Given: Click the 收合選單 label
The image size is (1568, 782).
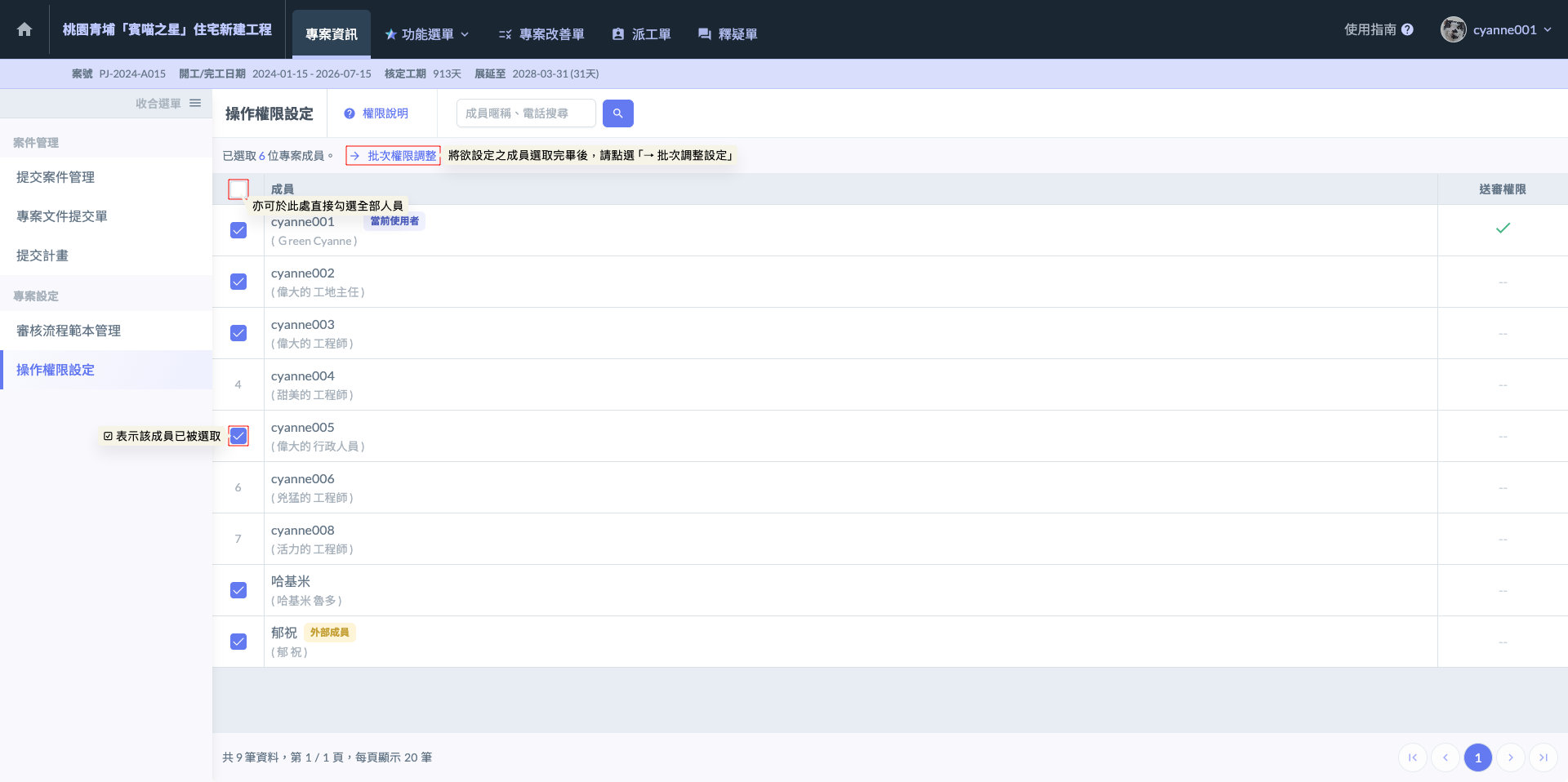Looking at the screenshot, I should click(x=158, y=103).
